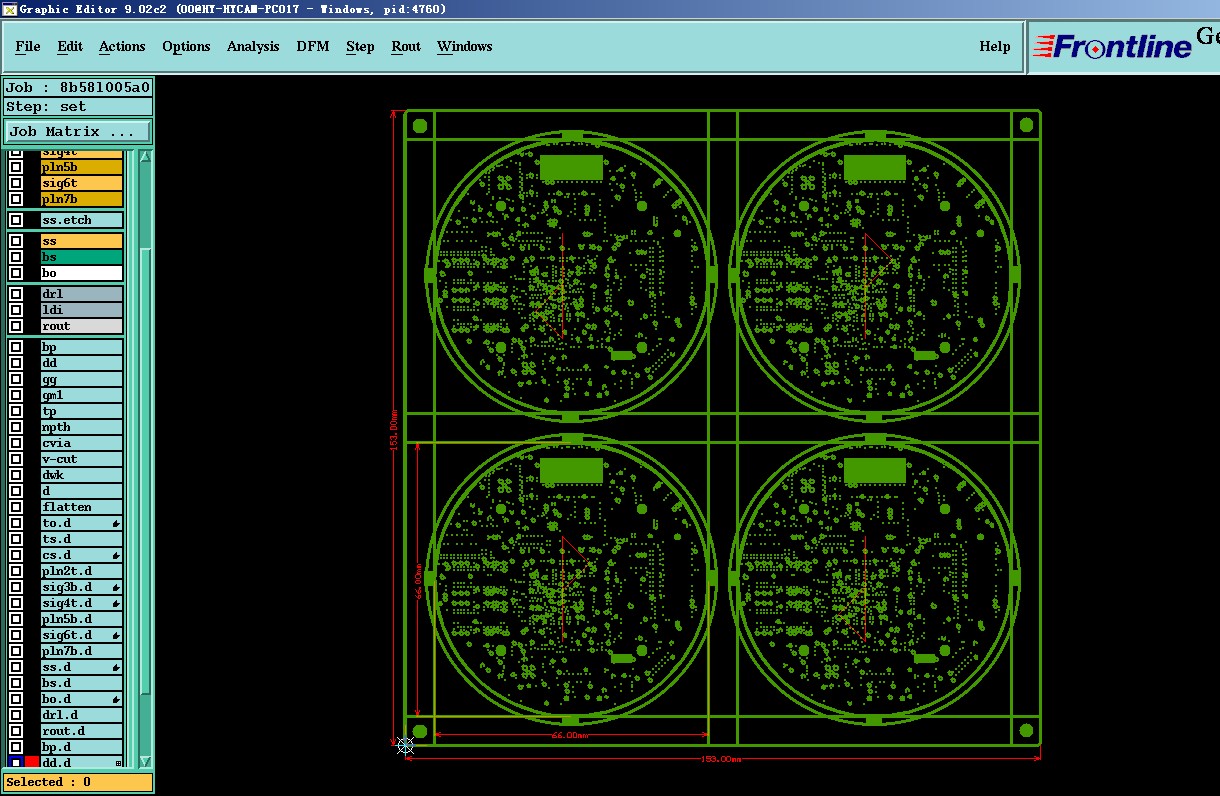
Task: Toggle the checkbox for layer bo
Action: [x=16, y=273]
